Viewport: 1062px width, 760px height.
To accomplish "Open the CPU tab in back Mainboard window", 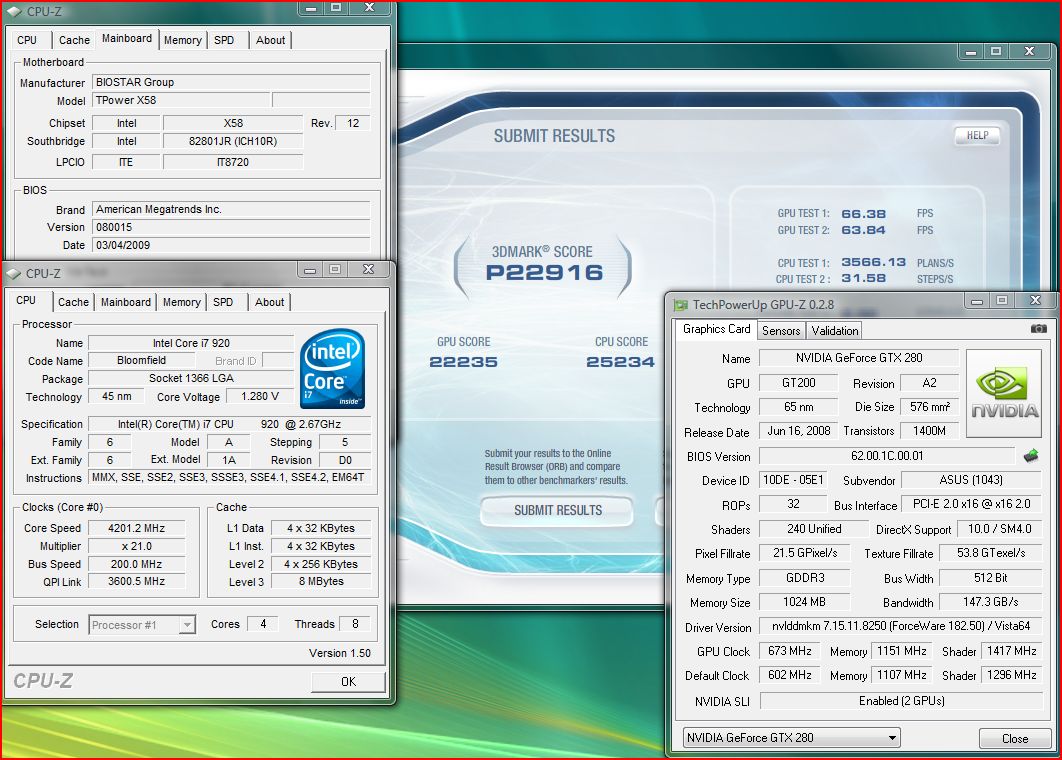I will tap(27, 40).
